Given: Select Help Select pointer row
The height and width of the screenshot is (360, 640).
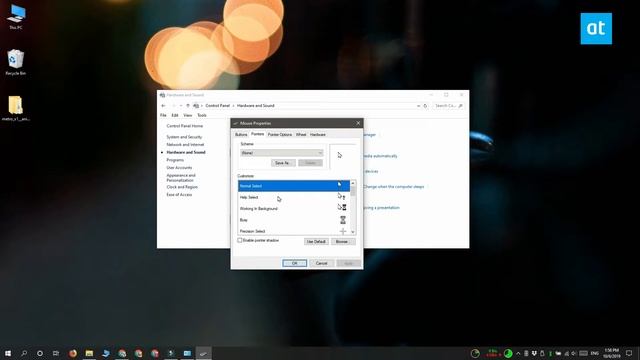Looking at the screenshot, I should click(x=293, y=197).
